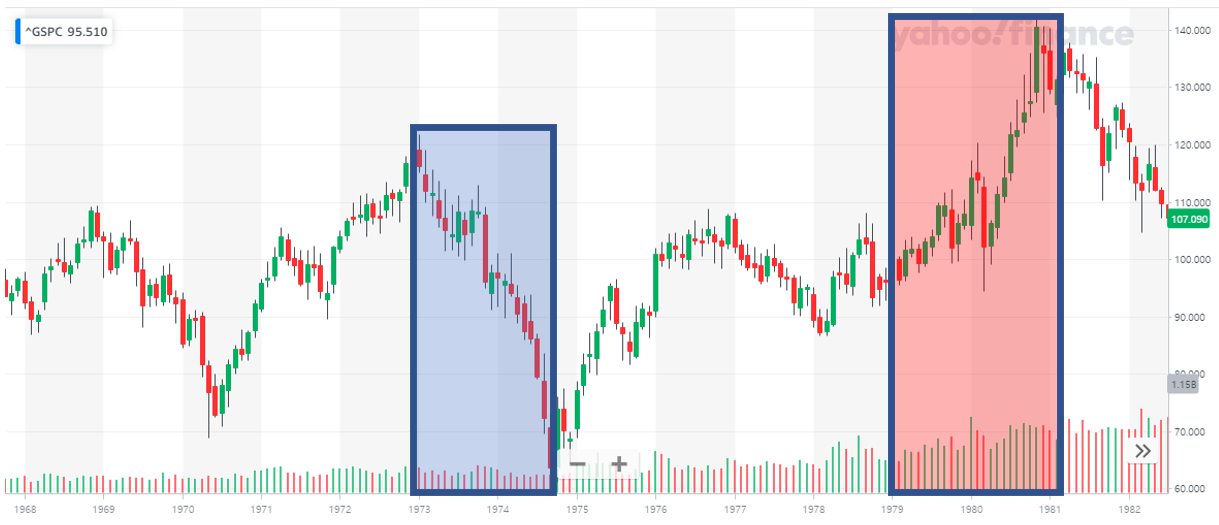Click the 1970 label on time axis
Screen dimensions: 1219x525
pos(182,509)
